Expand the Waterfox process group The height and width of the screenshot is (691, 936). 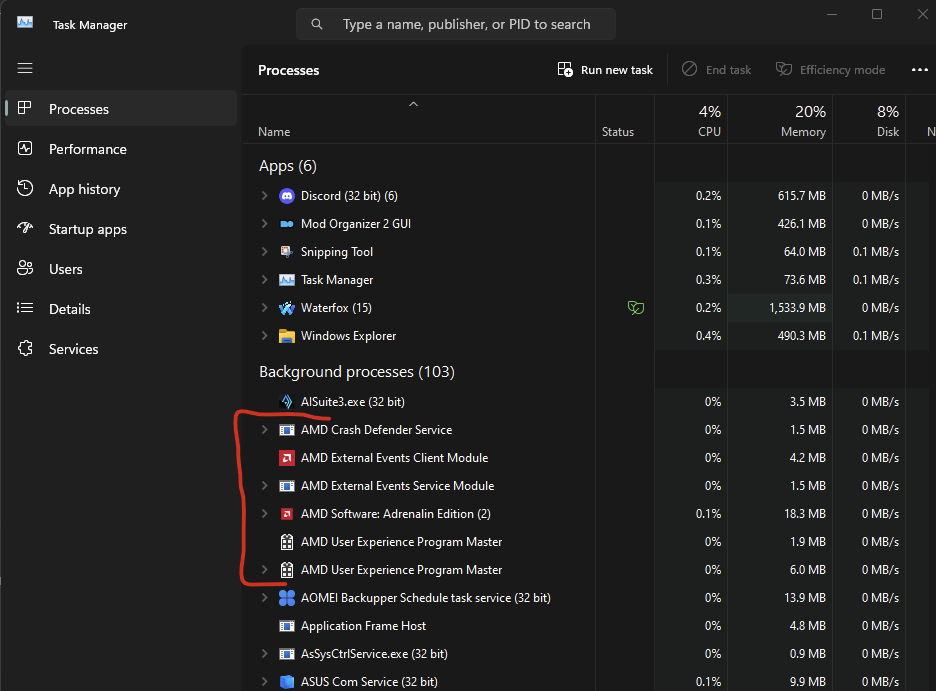(x=264, y=308)
